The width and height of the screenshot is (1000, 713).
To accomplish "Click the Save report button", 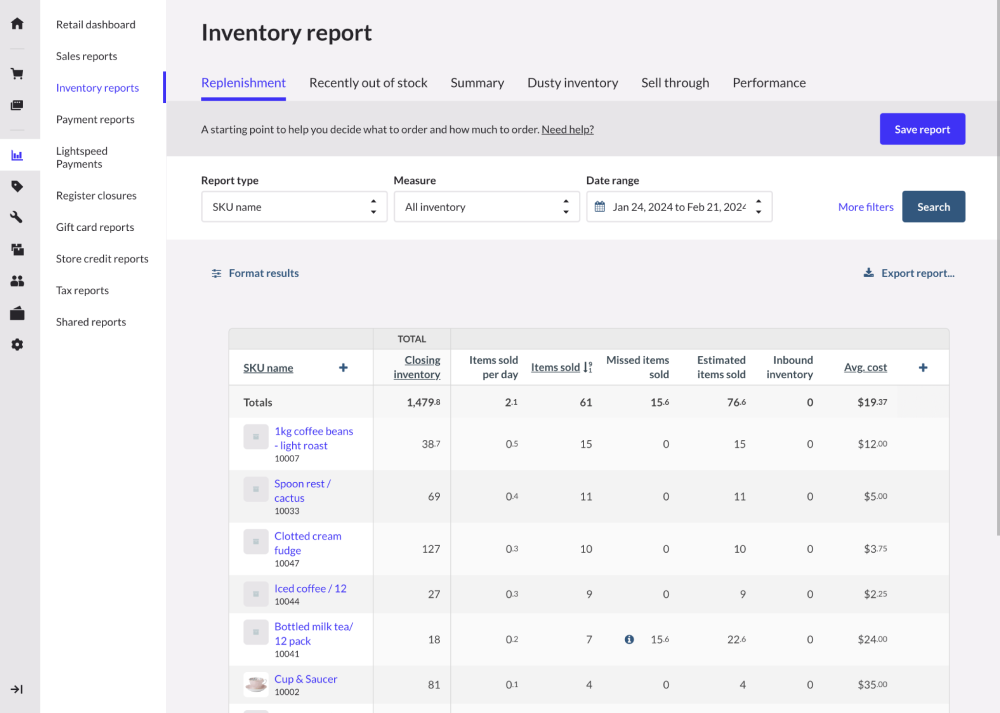I will (922, 128).
